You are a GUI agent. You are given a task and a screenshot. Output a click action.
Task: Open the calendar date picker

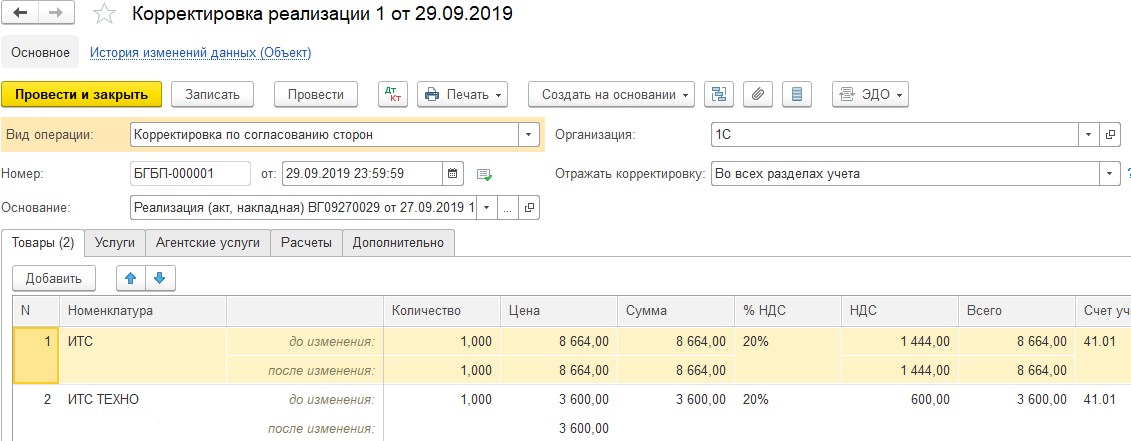pos(453,174)
